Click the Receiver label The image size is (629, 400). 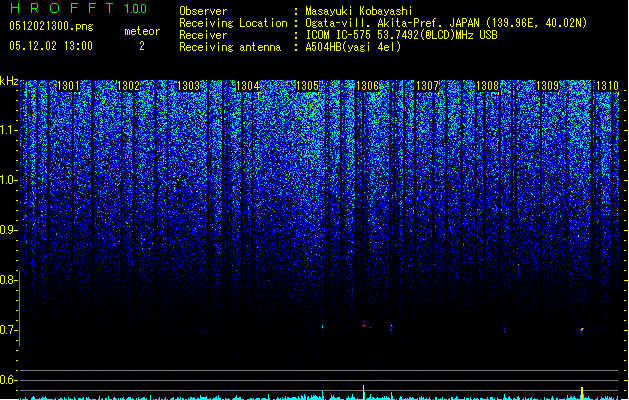203,35
